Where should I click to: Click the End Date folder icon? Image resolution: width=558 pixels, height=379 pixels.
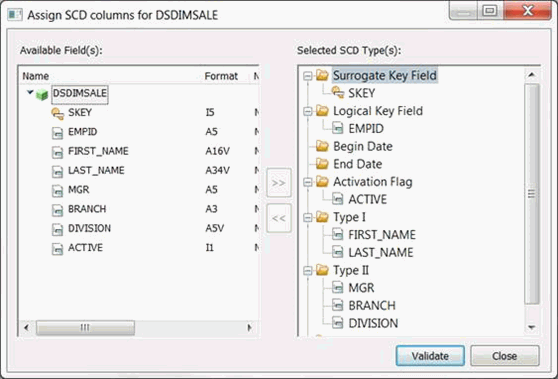click(322, 164)
